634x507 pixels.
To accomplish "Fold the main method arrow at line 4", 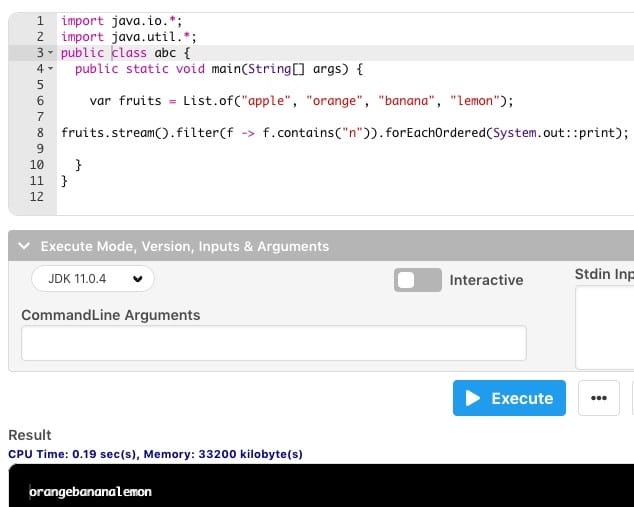I will coord(50,69).
